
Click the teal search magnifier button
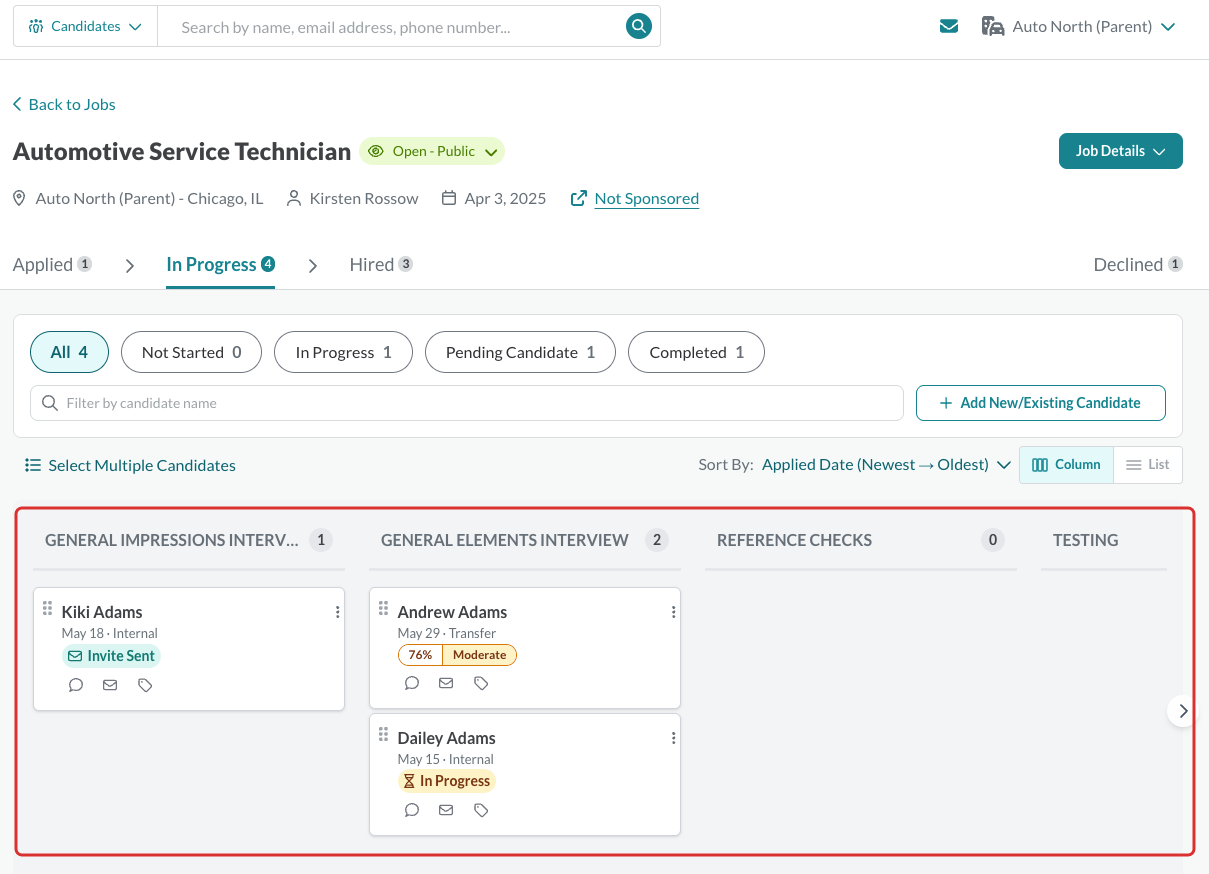[639, 27]
